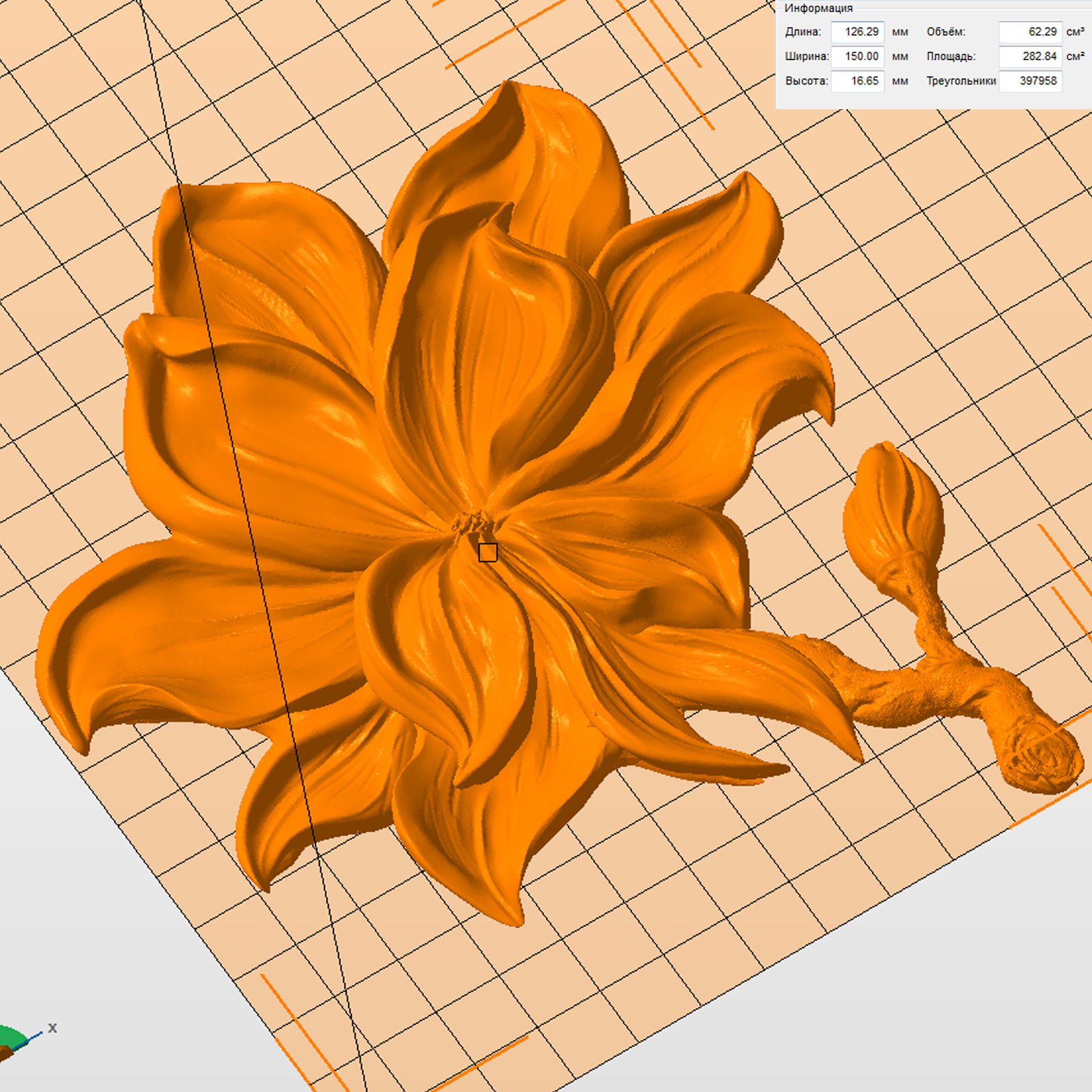Select the Площадь field showing 282.84
The height and width of the screenshot is (1092, 1092).
tap(1030, 57)
